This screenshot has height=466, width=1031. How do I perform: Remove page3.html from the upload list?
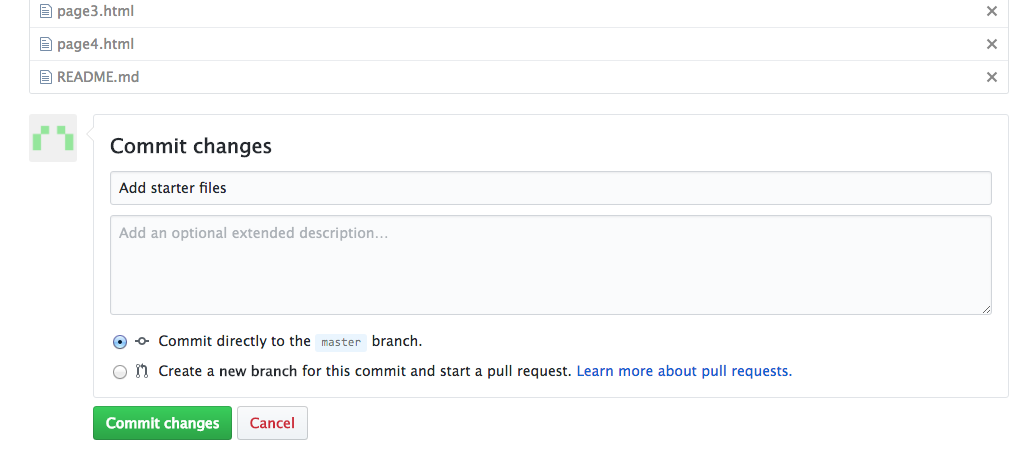(x=991, y=12)
